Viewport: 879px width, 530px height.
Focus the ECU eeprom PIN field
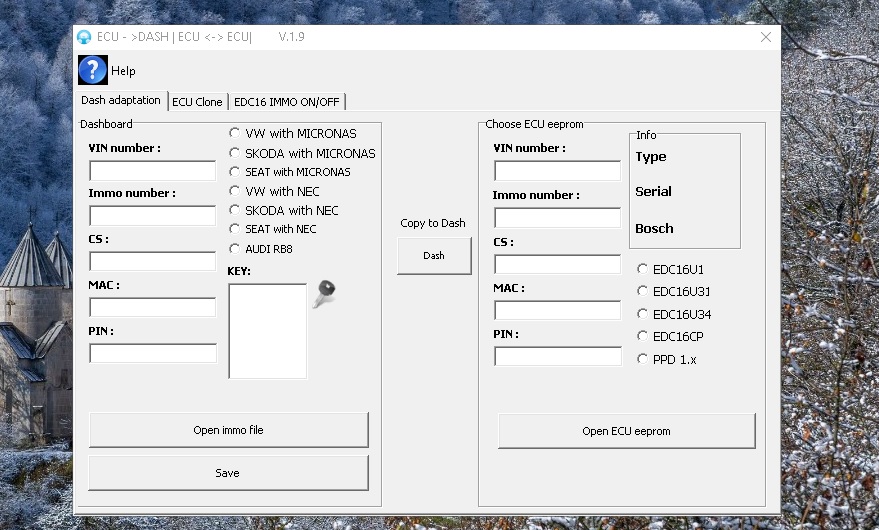557,357
